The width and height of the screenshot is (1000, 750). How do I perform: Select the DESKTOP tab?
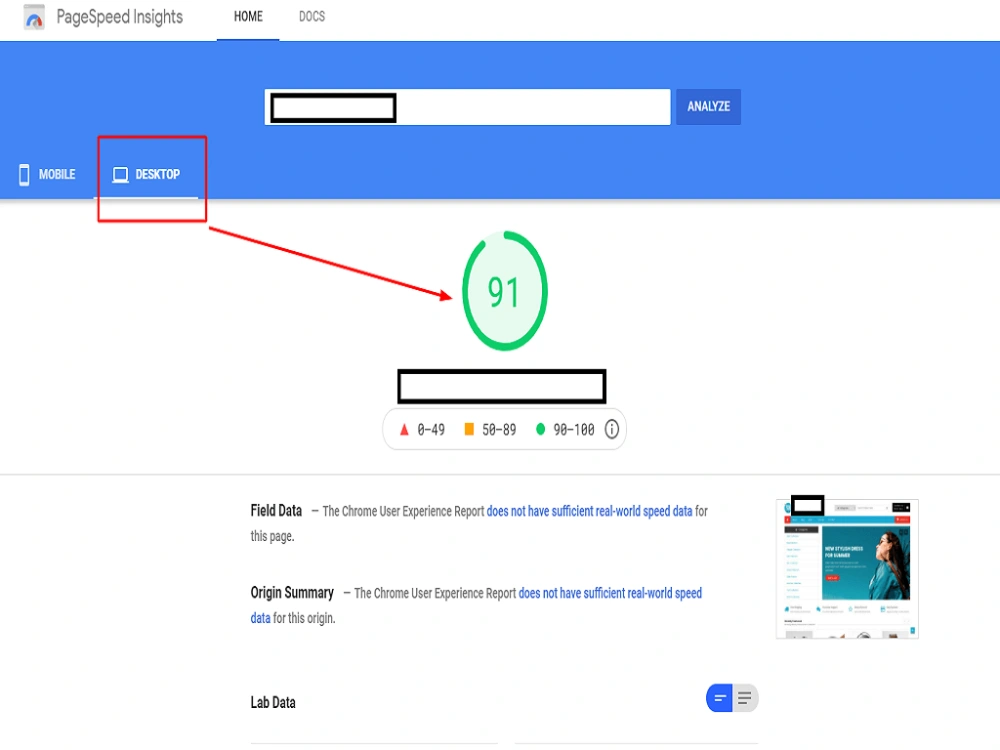(x=147, y=174)
